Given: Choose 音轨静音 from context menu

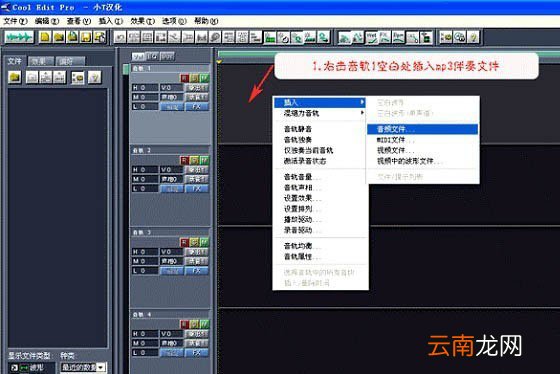Looking at the screenshot, I should 320,129.
